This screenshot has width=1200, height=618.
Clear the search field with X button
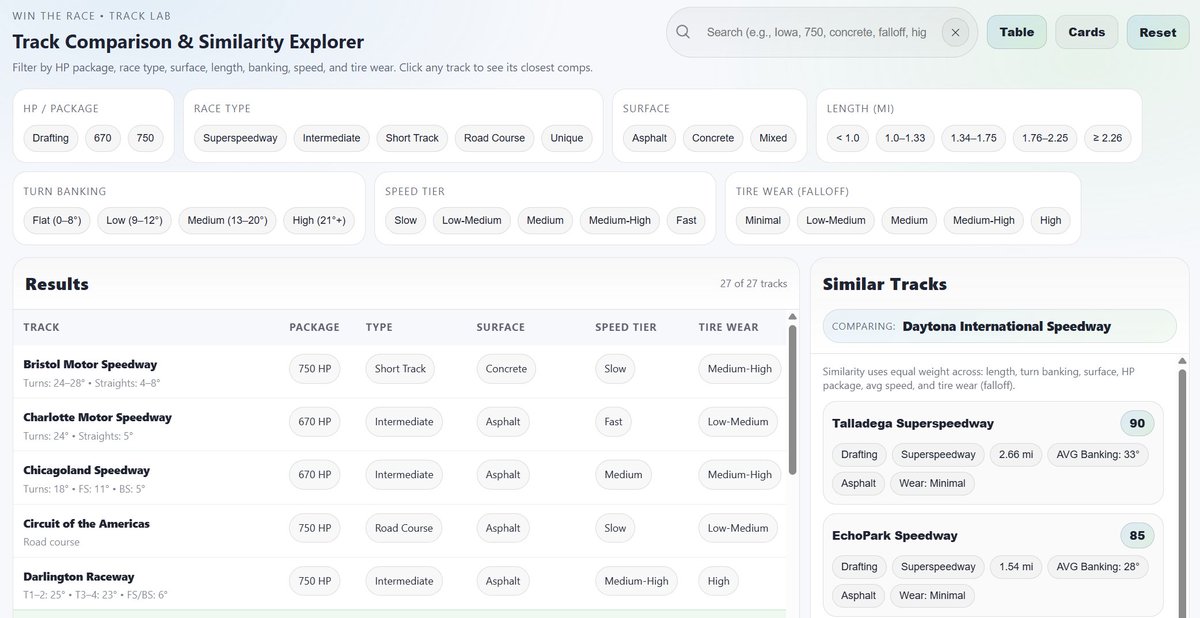(x=955, y=32)
